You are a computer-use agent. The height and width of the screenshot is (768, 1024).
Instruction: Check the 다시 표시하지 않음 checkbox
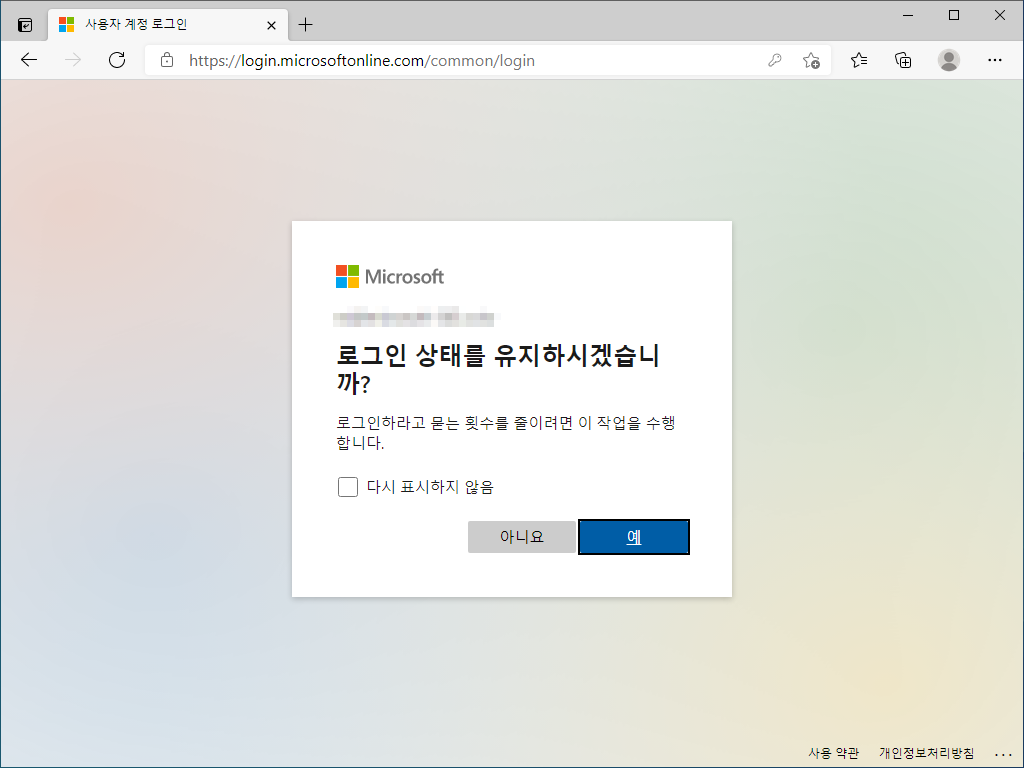[x=347, y=487]
